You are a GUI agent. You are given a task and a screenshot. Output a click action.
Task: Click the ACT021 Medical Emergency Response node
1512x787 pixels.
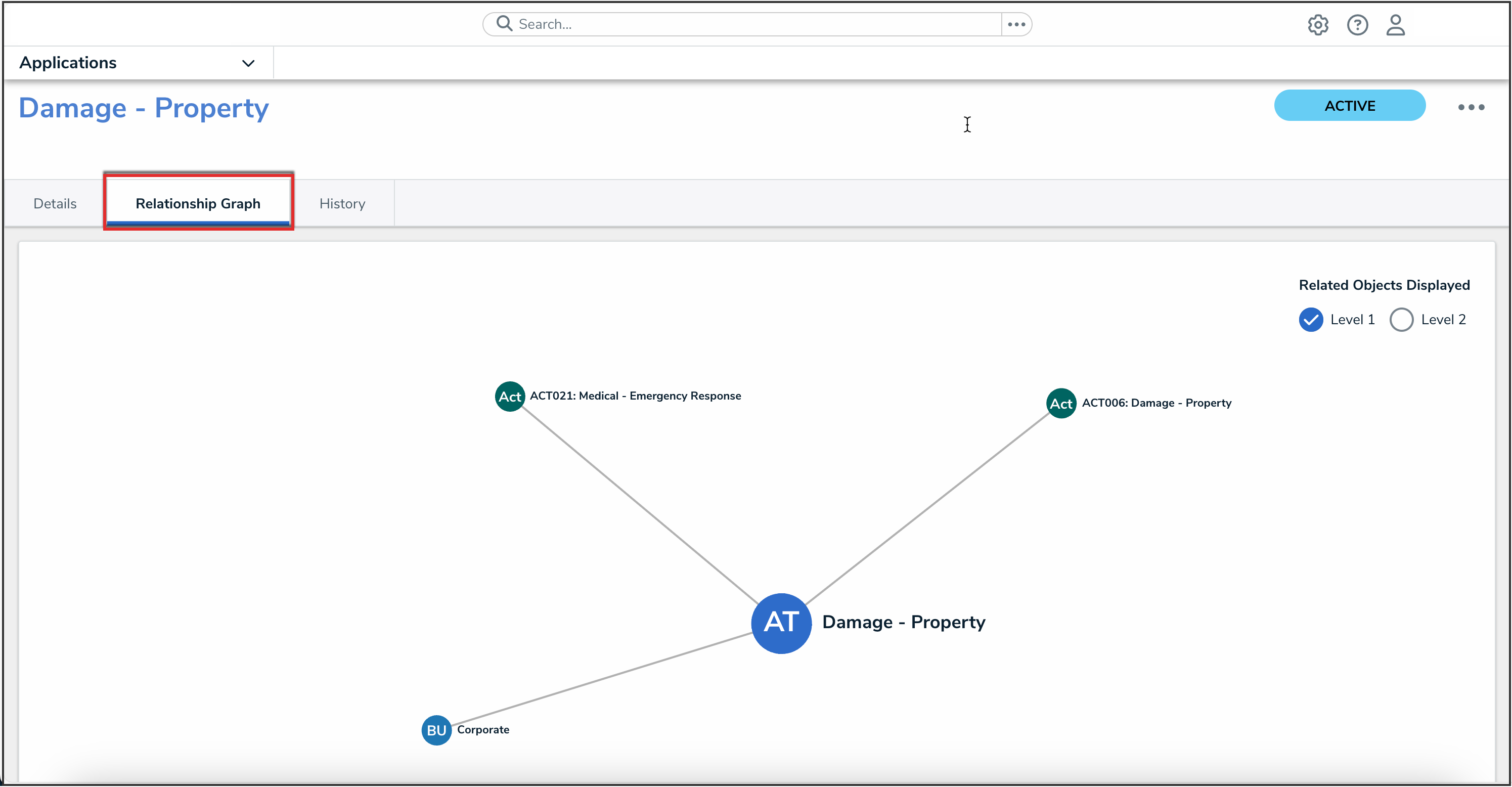510,397
